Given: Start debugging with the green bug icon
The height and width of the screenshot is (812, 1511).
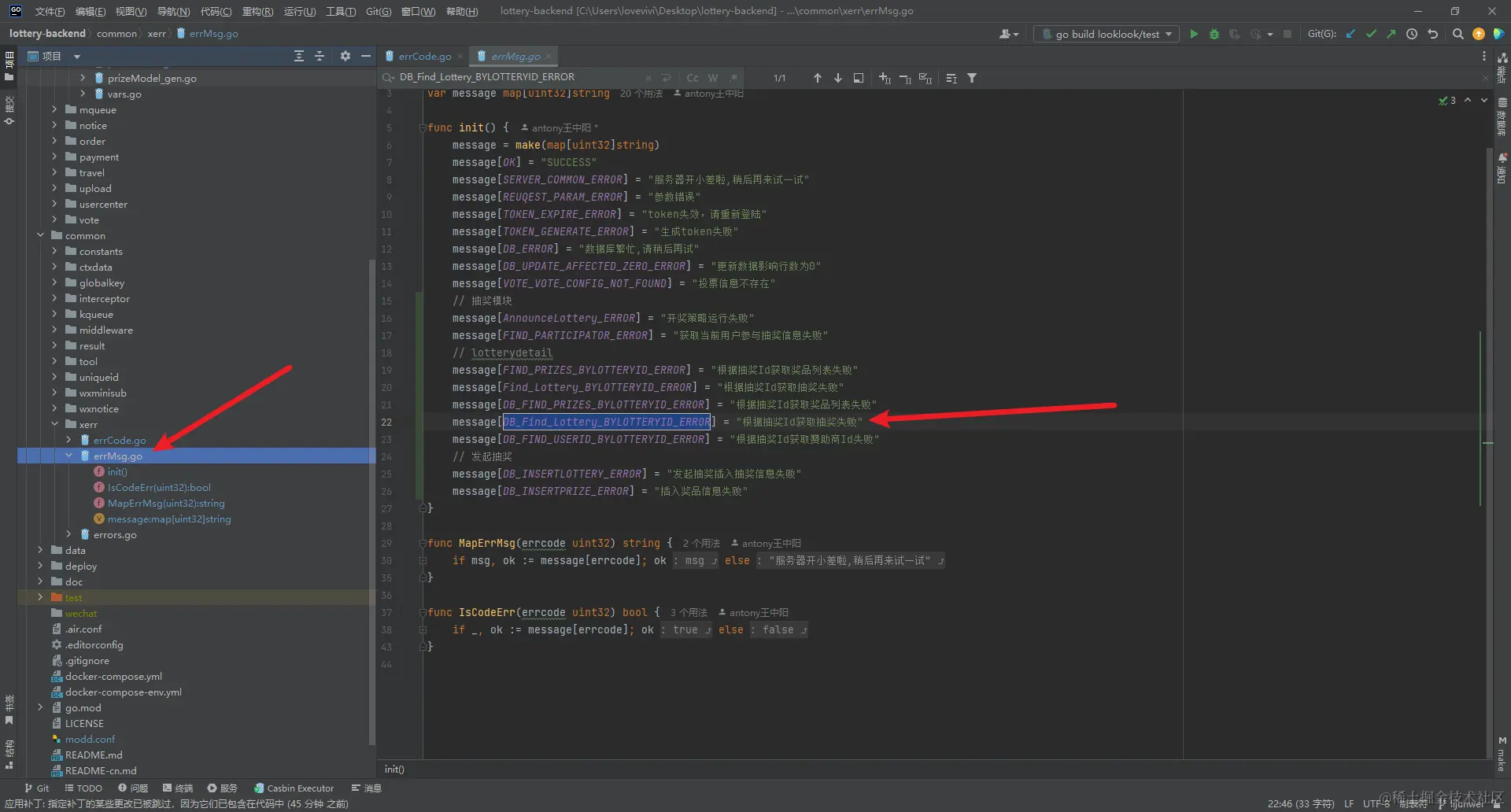Looking at the screenshot, I should coord(1214,34).
